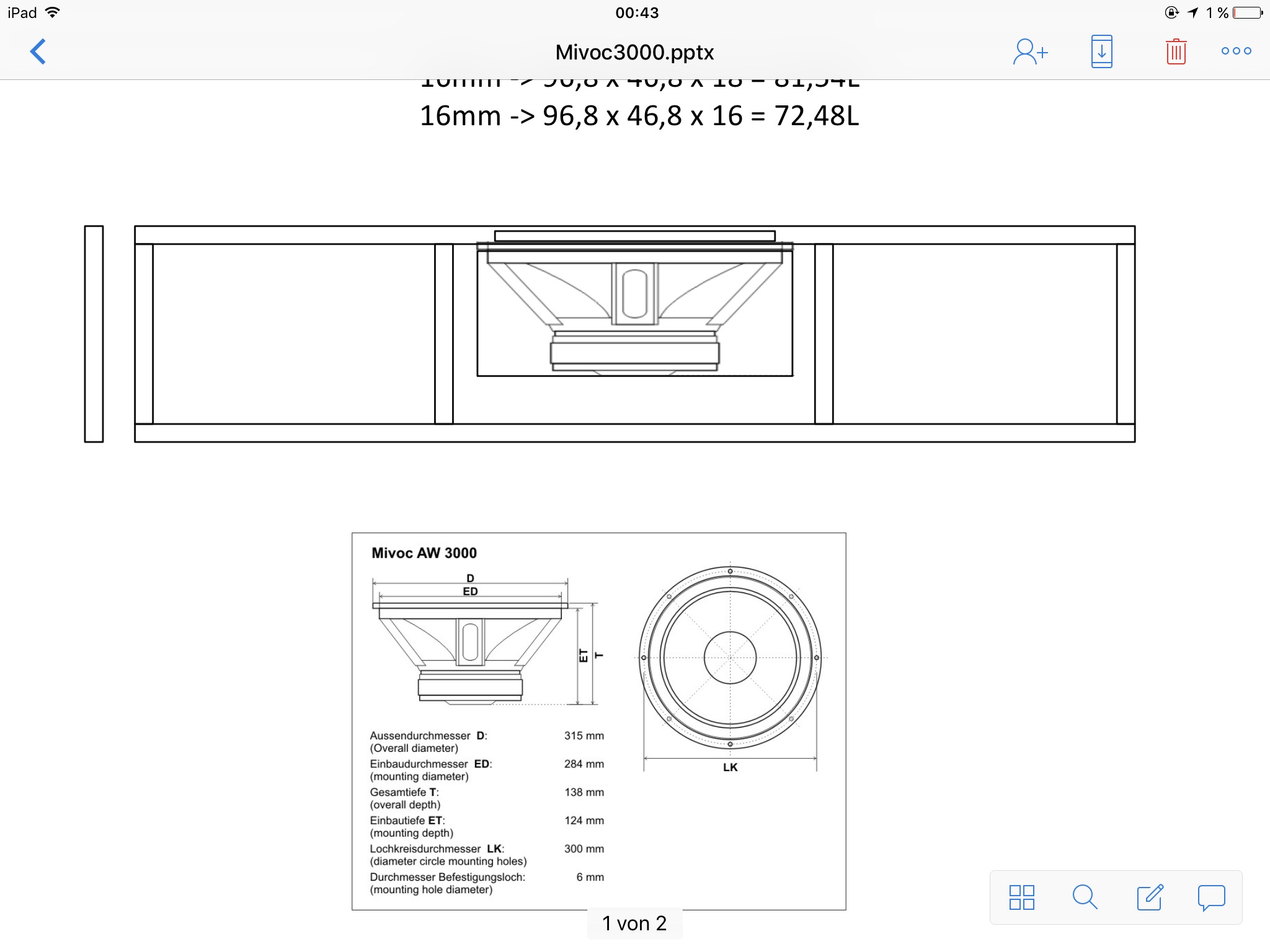Tap the blue back arrow
Image resolution: width=1270 pixels, height=952 pixels.
(x=38, y=51)
